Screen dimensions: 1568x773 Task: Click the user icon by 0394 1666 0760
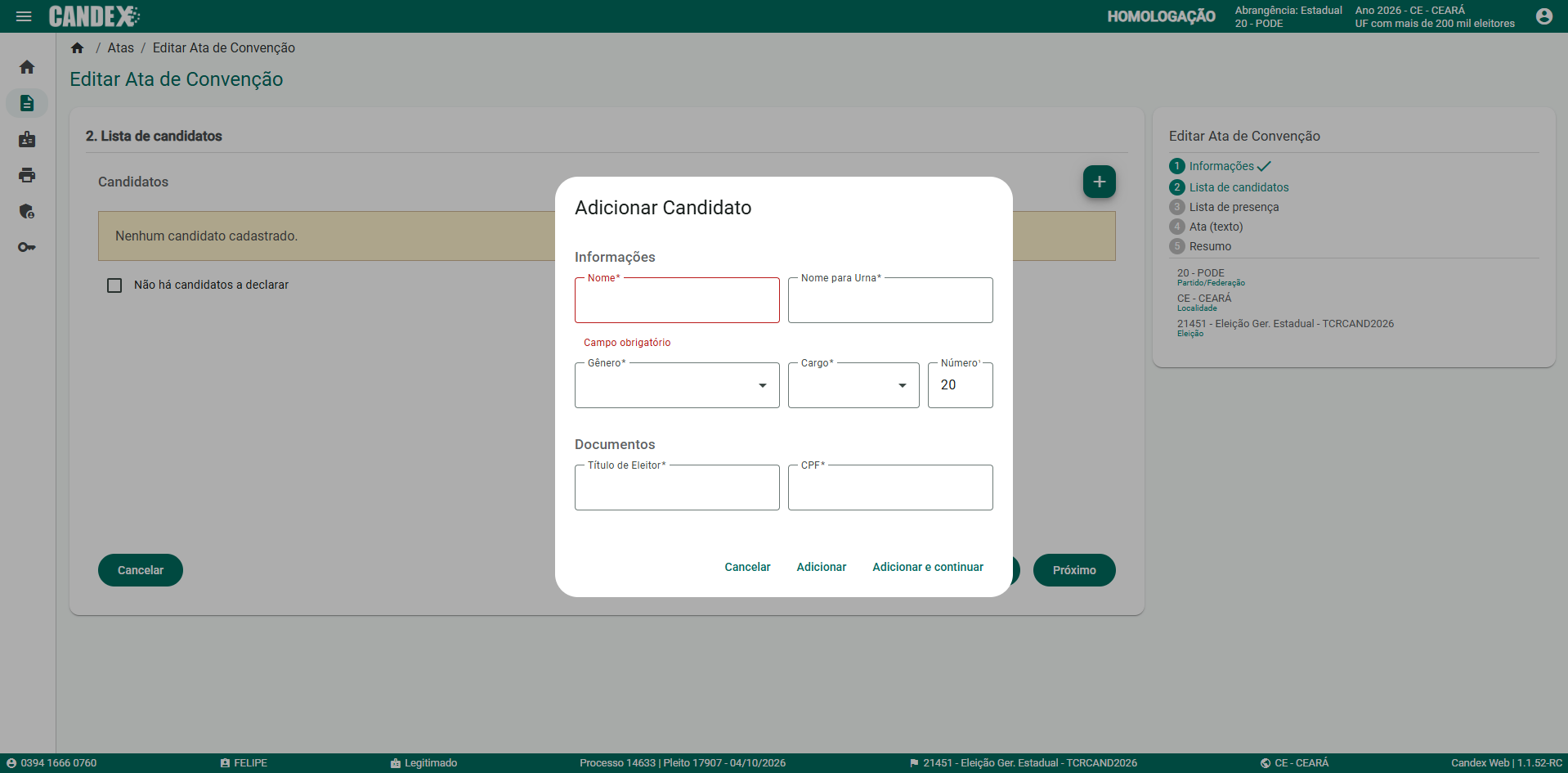(x=11, y=763)
